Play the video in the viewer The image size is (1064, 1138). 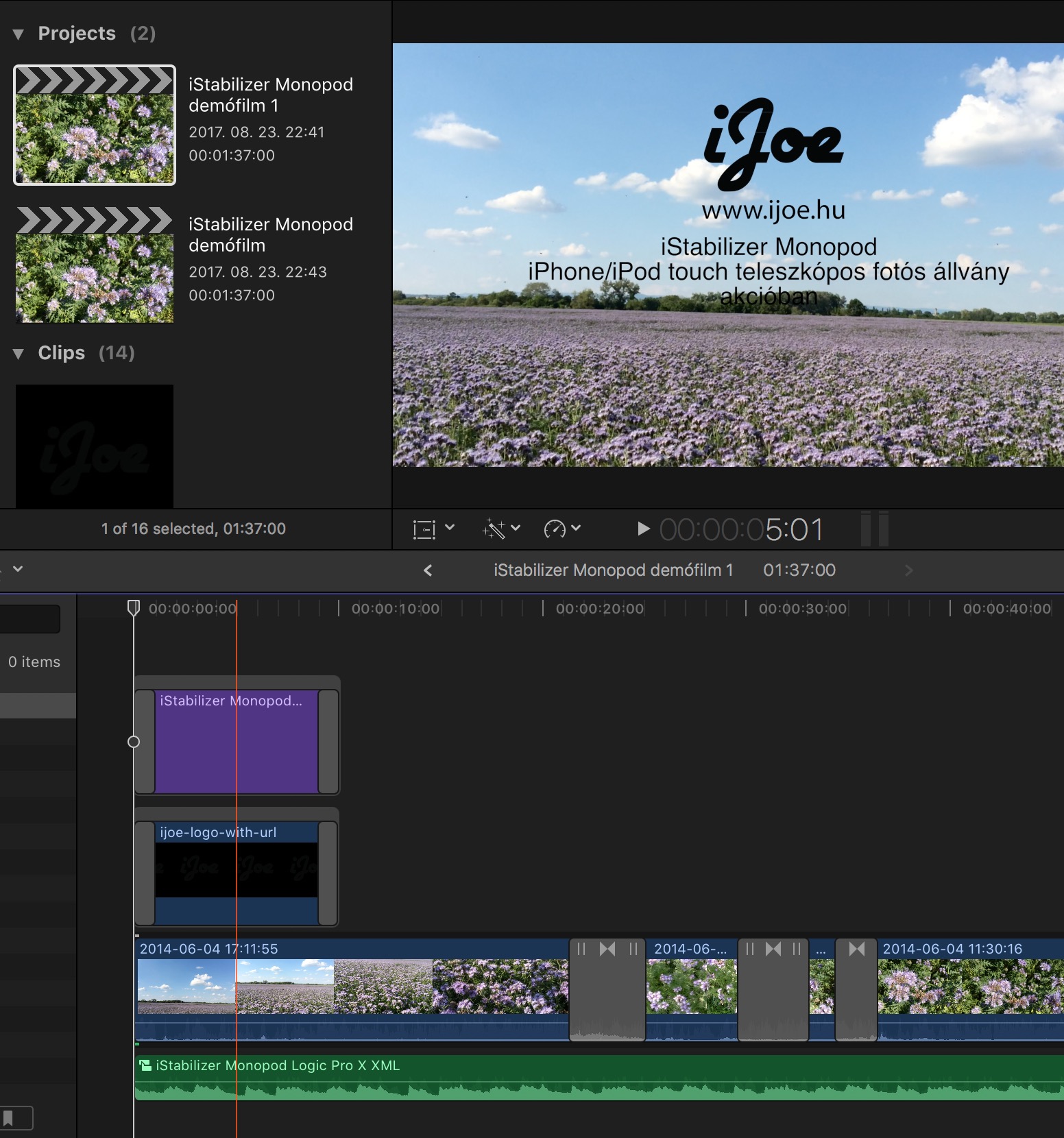(643, 529)
